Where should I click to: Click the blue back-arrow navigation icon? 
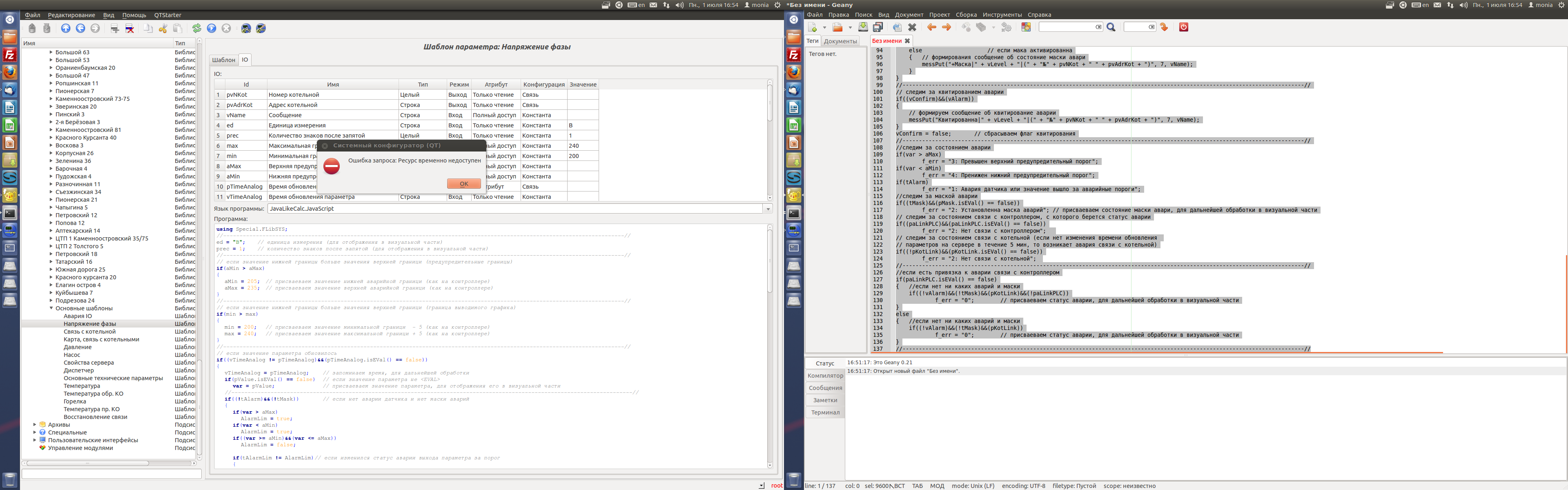[80, 29]
